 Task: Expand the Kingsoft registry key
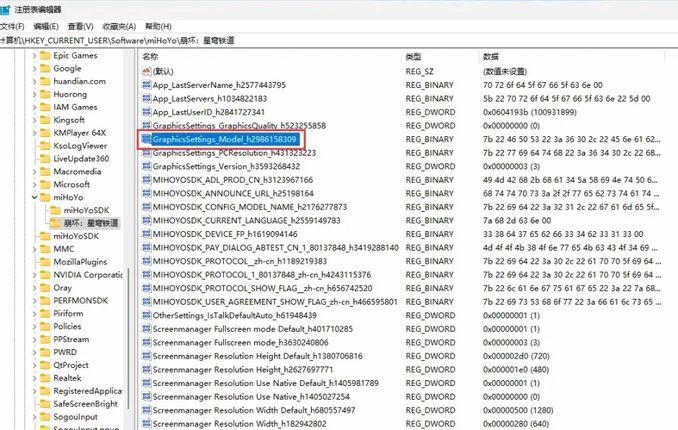pos(34,120)
